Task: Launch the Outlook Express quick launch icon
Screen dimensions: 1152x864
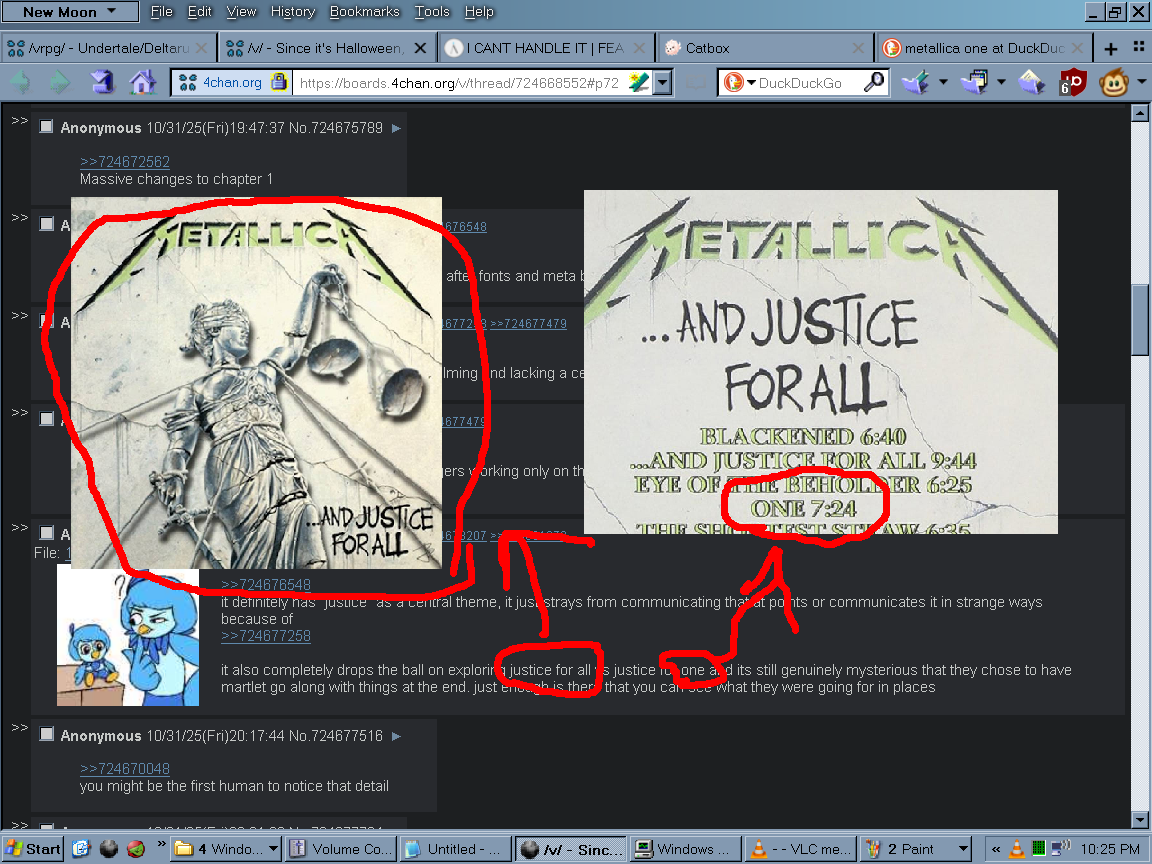Action: click(x=81, y=849)
